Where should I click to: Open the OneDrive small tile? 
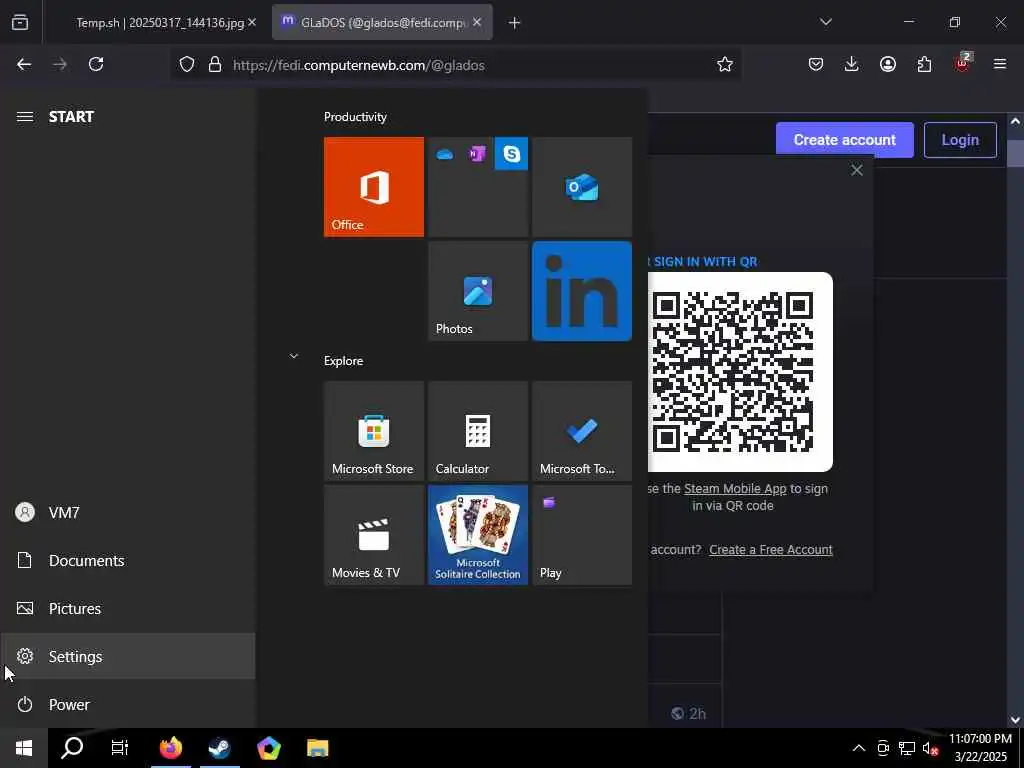coord(445,154)
